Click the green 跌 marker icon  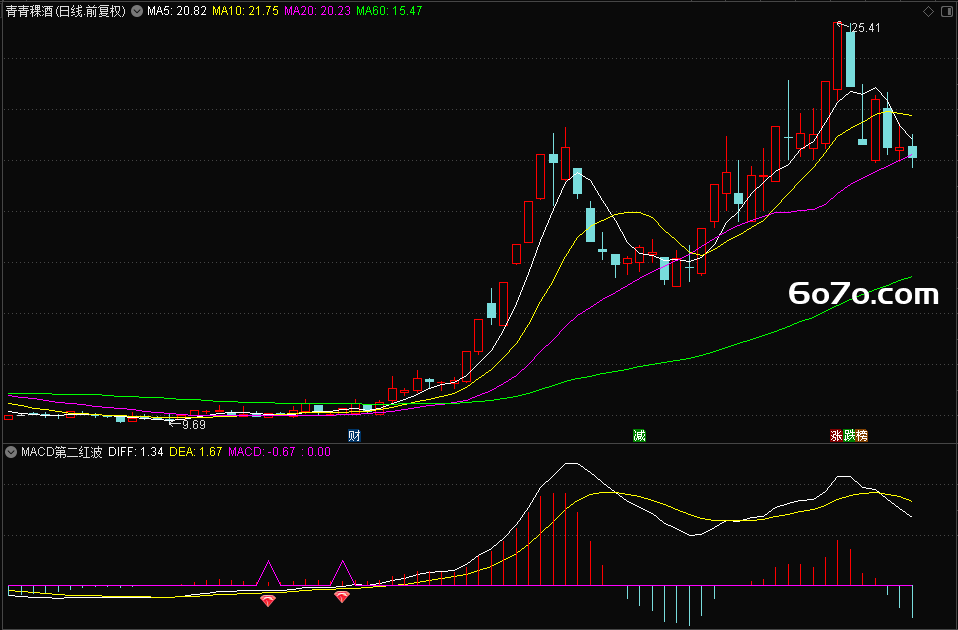coord(849,436)
